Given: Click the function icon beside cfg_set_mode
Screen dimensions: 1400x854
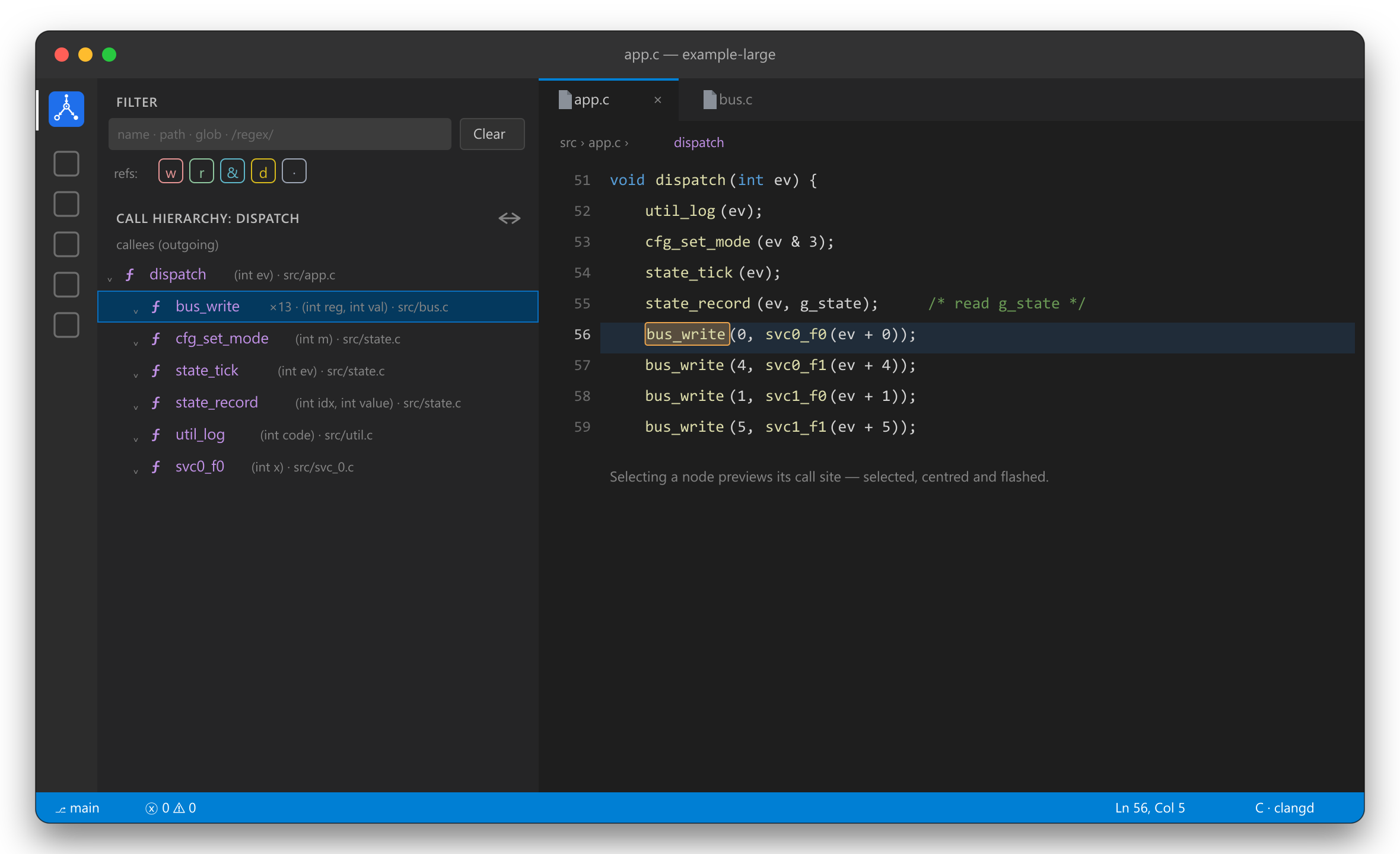Looking at the screenshot, I should [x=155, y=339].
